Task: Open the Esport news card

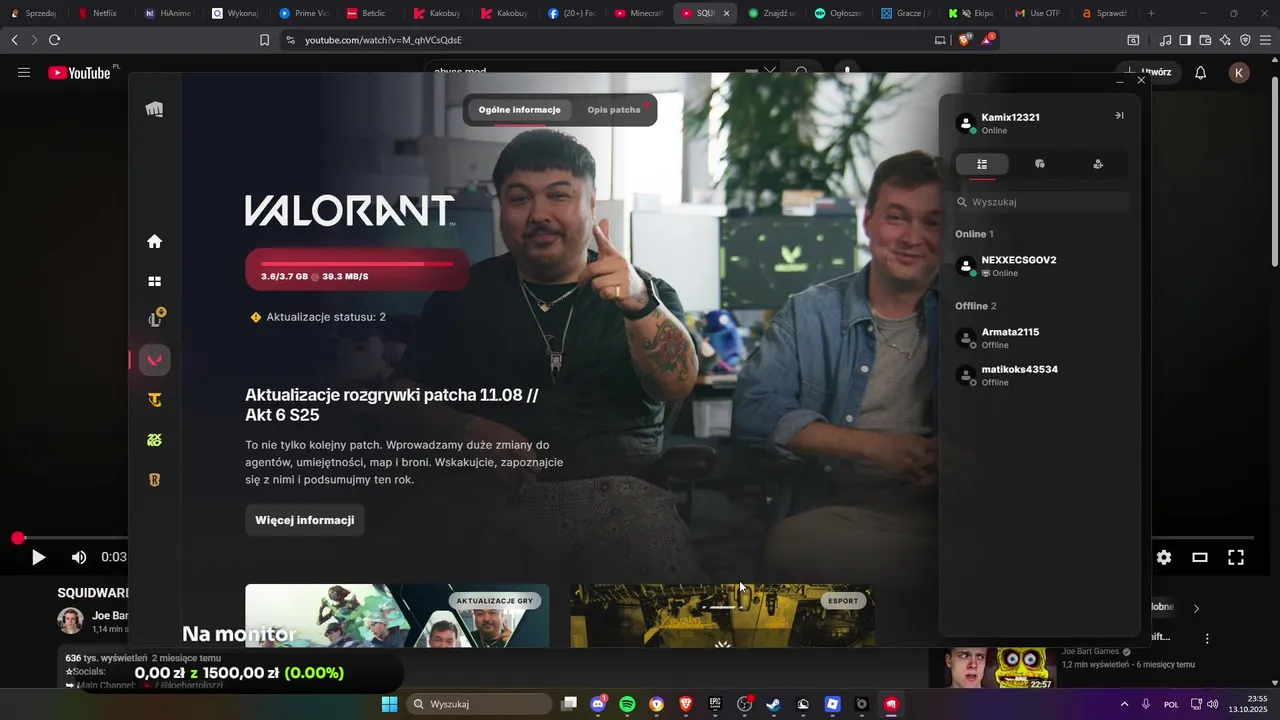Action: [x=722, y=615]
